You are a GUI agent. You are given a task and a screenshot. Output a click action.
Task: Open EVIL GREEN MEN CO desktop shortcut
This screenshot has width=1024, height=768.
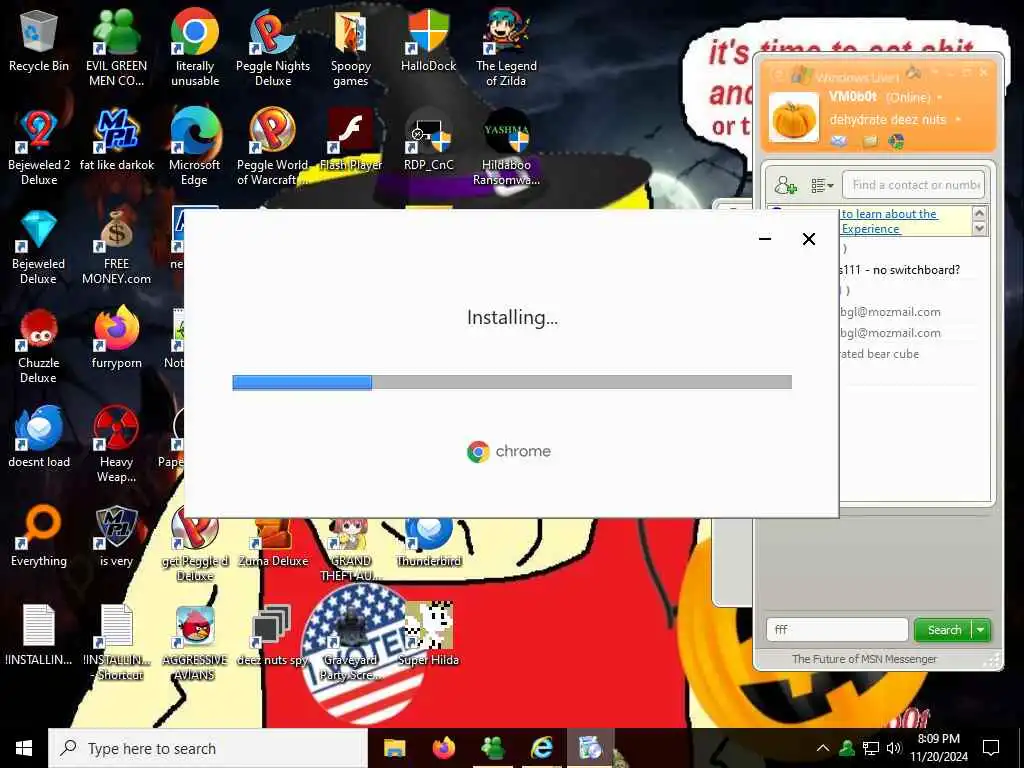(116, 47)
